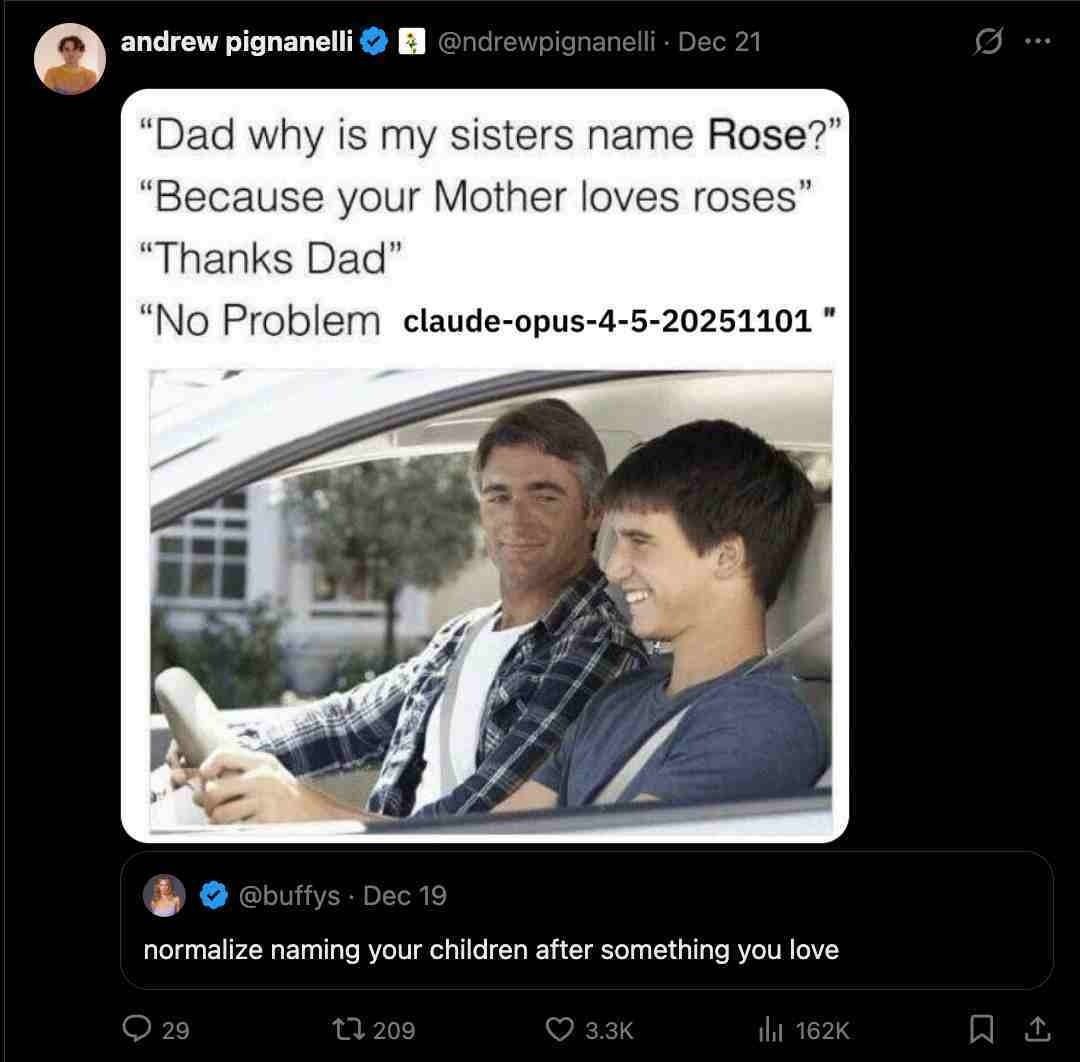Open andrew pignanelli's profile picture

coord(70,59)
